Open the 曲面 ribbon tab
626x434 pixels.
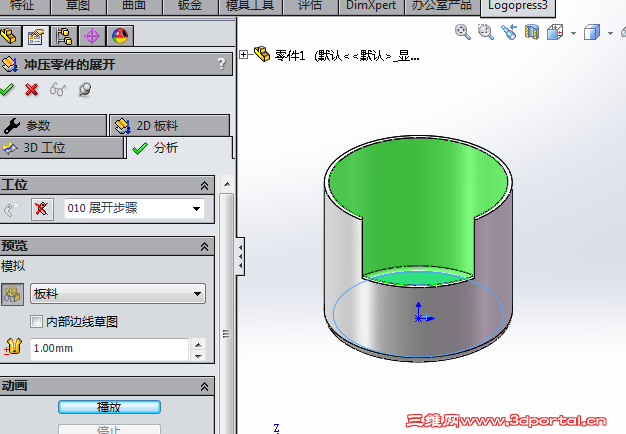pos(134,6)
